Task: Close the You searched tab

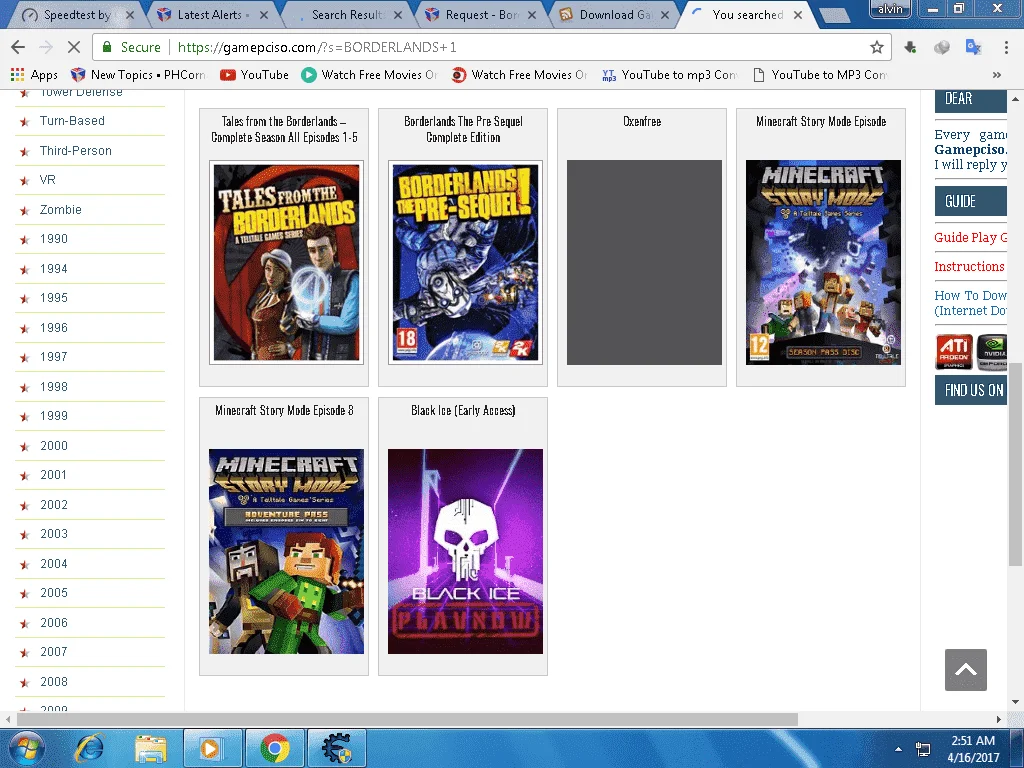Action: [x=798, y=14]
